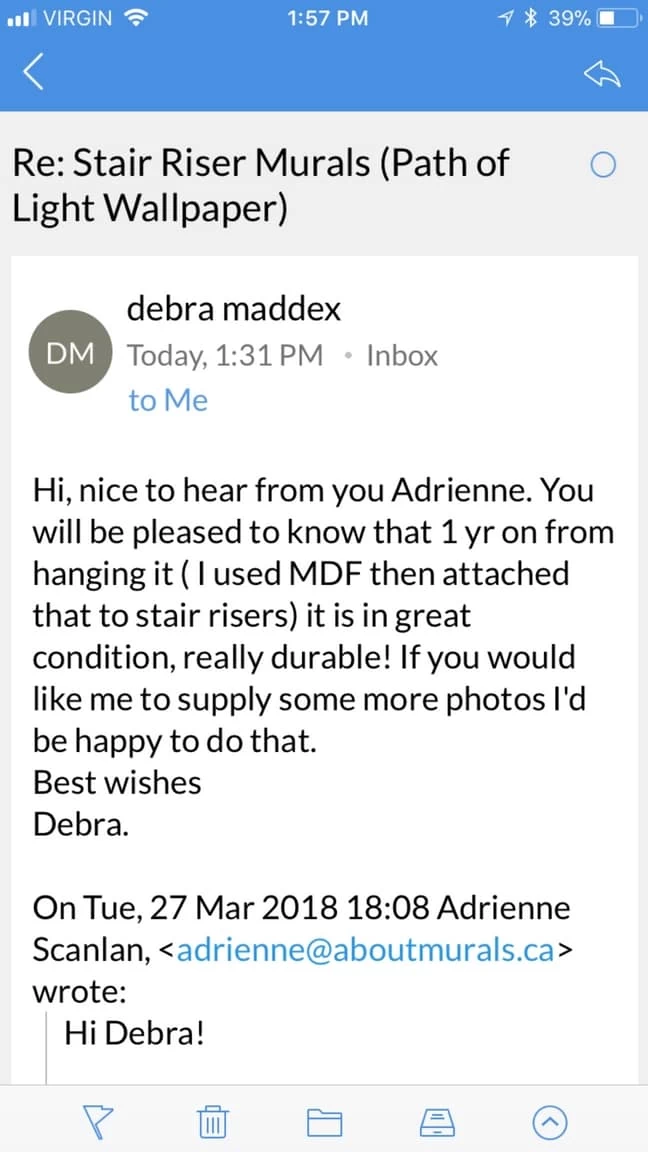Viewport: 648px width, 1152px height.
Task: Tap the Wi-Fi icon in status bar
Action: (x=134, y=18)
